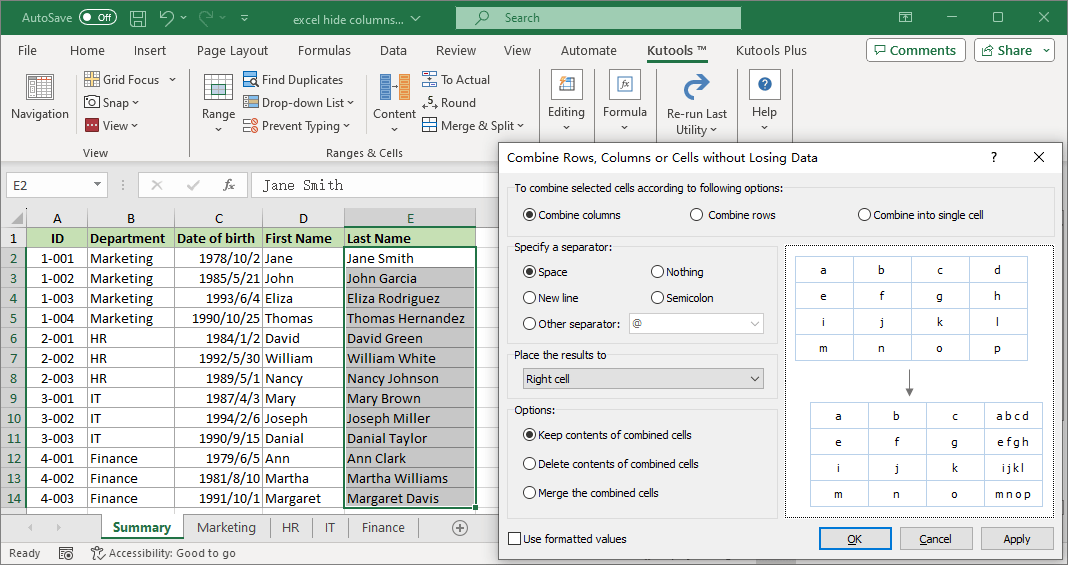
Task: Select Delete contents of combined cells
Action: click(530, 464)
